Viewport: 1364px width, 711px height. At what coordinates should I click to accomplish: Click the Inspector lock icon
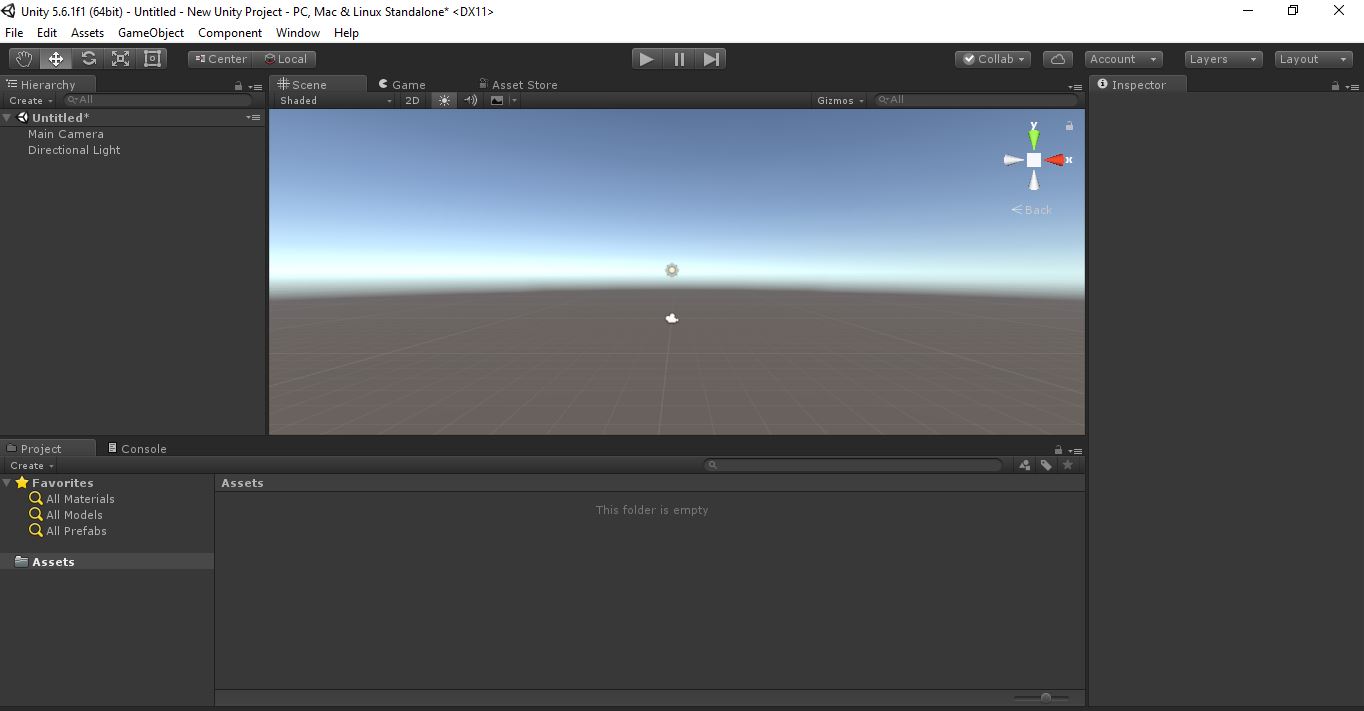pyautogui.click(x=1335, y=84)
